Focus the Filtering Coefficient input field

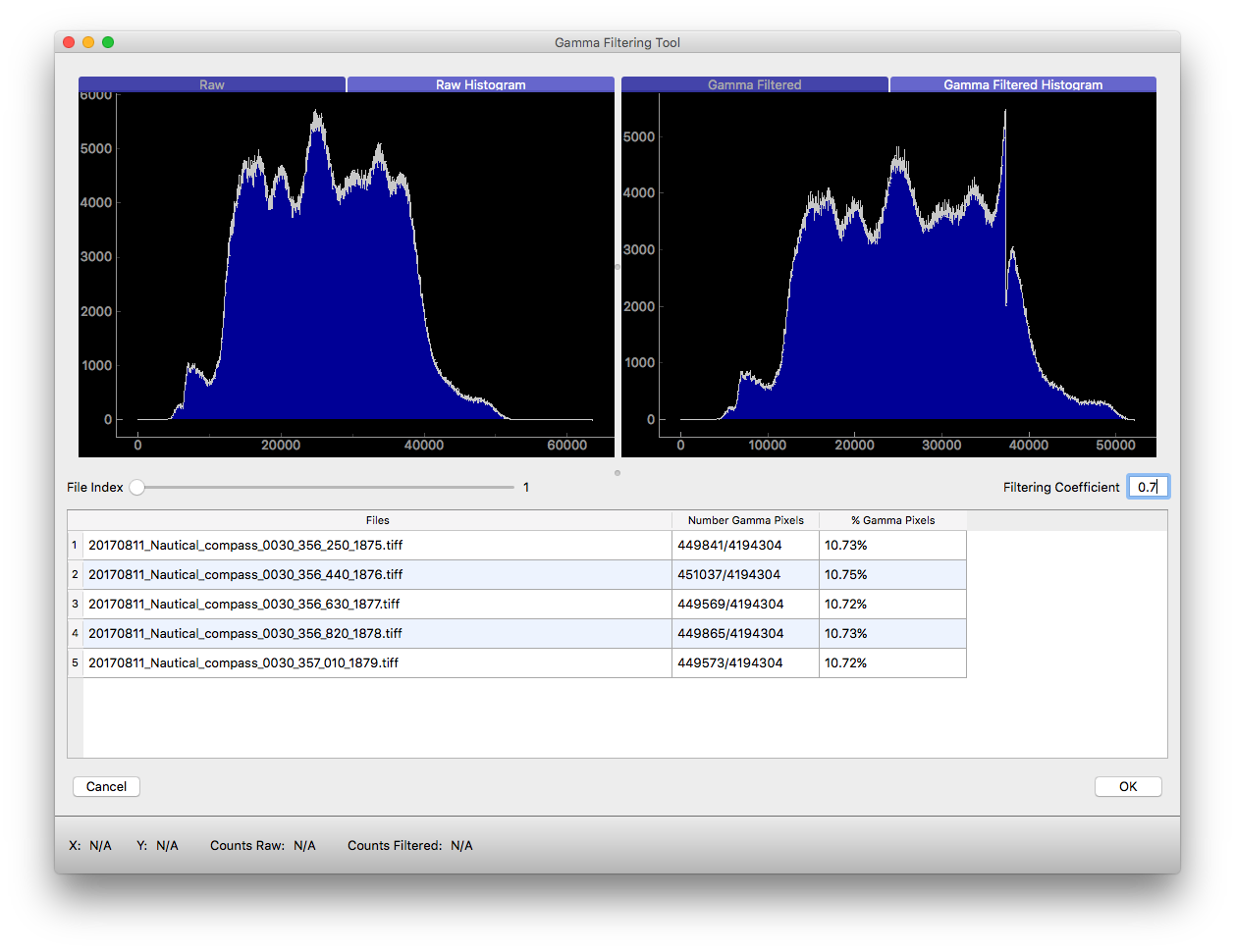pyautogui.click(x=1147, y=487)
